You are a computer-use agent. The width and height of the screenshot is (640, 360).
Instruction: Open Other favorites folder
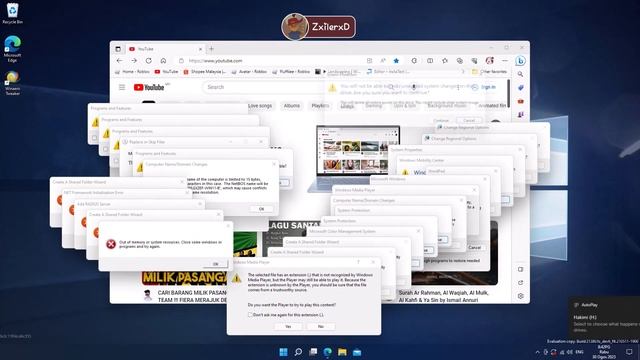coord(489,71)
